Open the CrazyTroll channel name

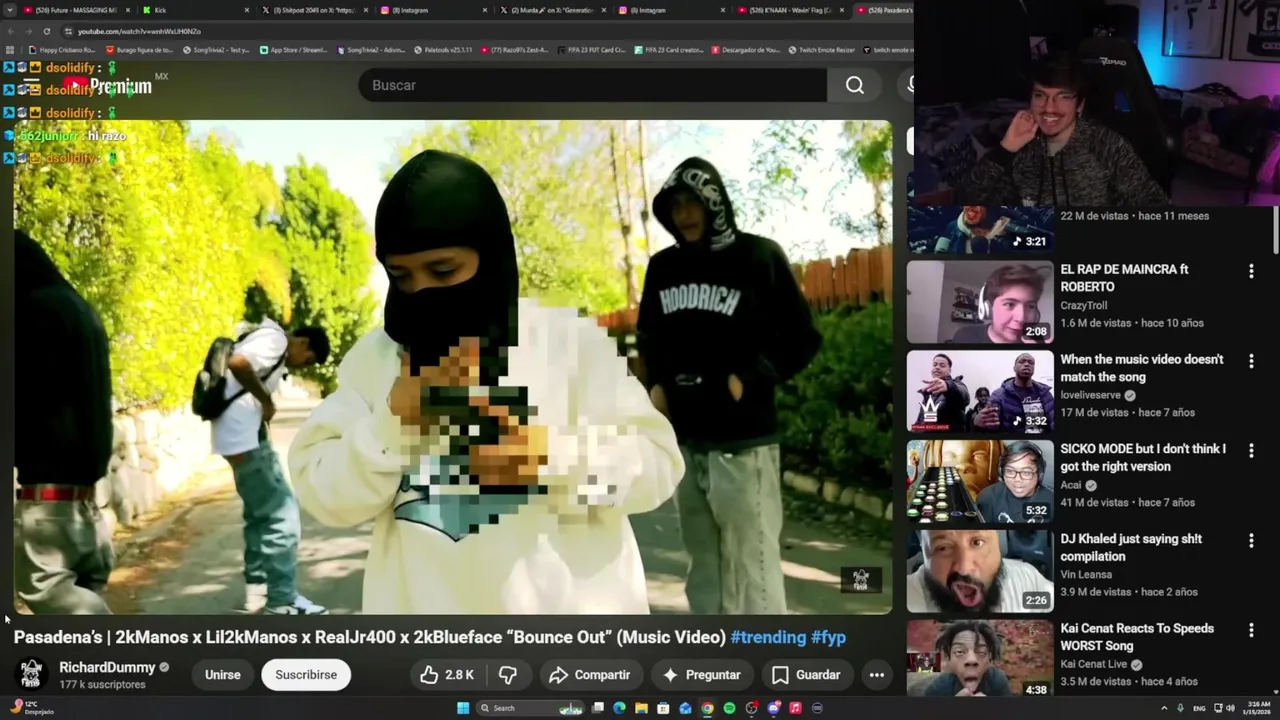coord(1084,305)
